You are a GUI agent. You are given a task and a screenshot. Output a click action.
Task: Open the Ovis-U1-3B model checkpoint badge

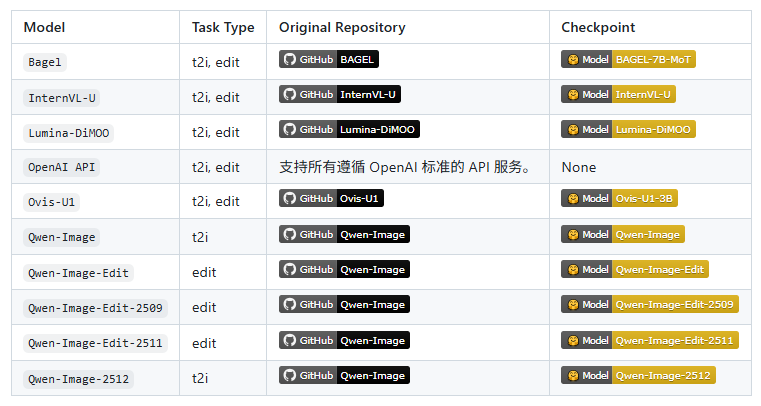click(x=619, y=198)
